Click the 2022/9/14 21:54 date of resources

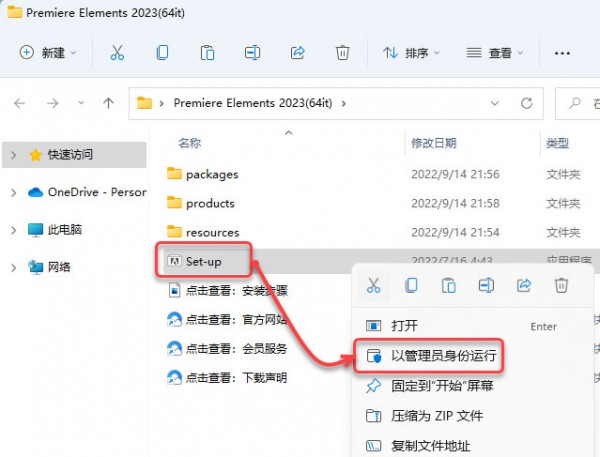click(x=455, y=232)
